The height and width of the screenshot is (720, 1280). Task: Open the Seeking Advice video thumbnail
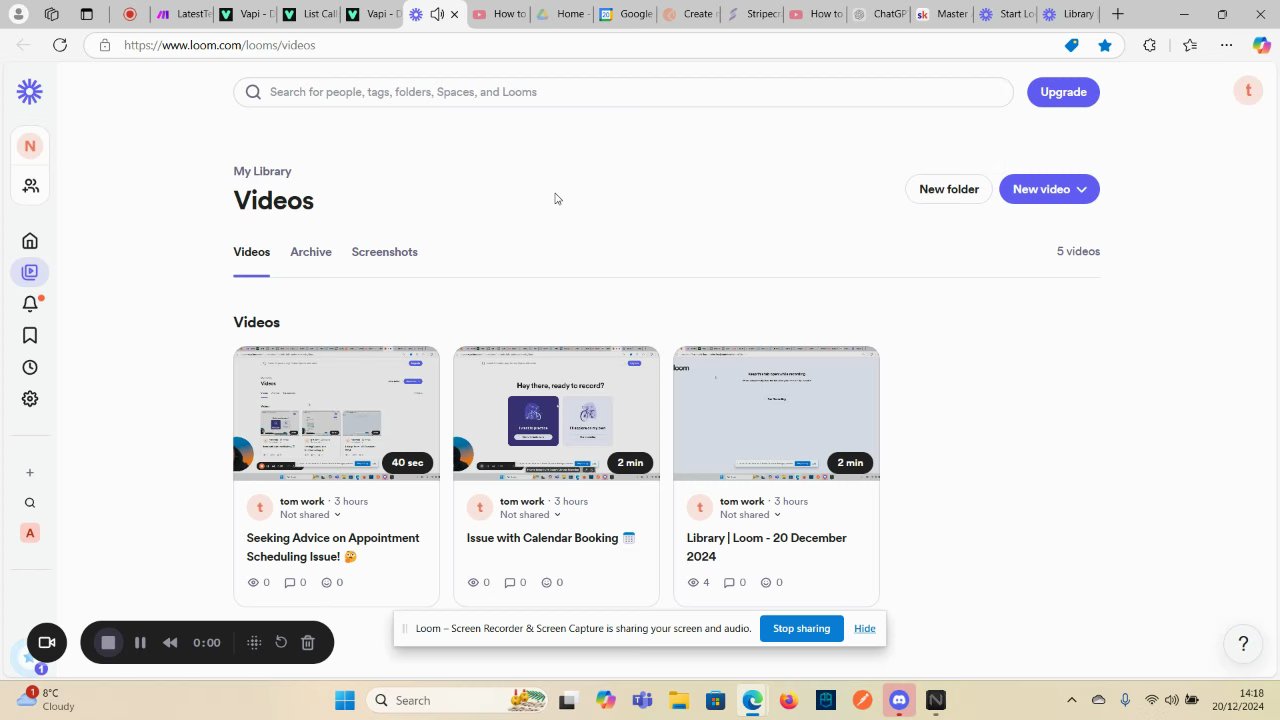click(336, 413)
